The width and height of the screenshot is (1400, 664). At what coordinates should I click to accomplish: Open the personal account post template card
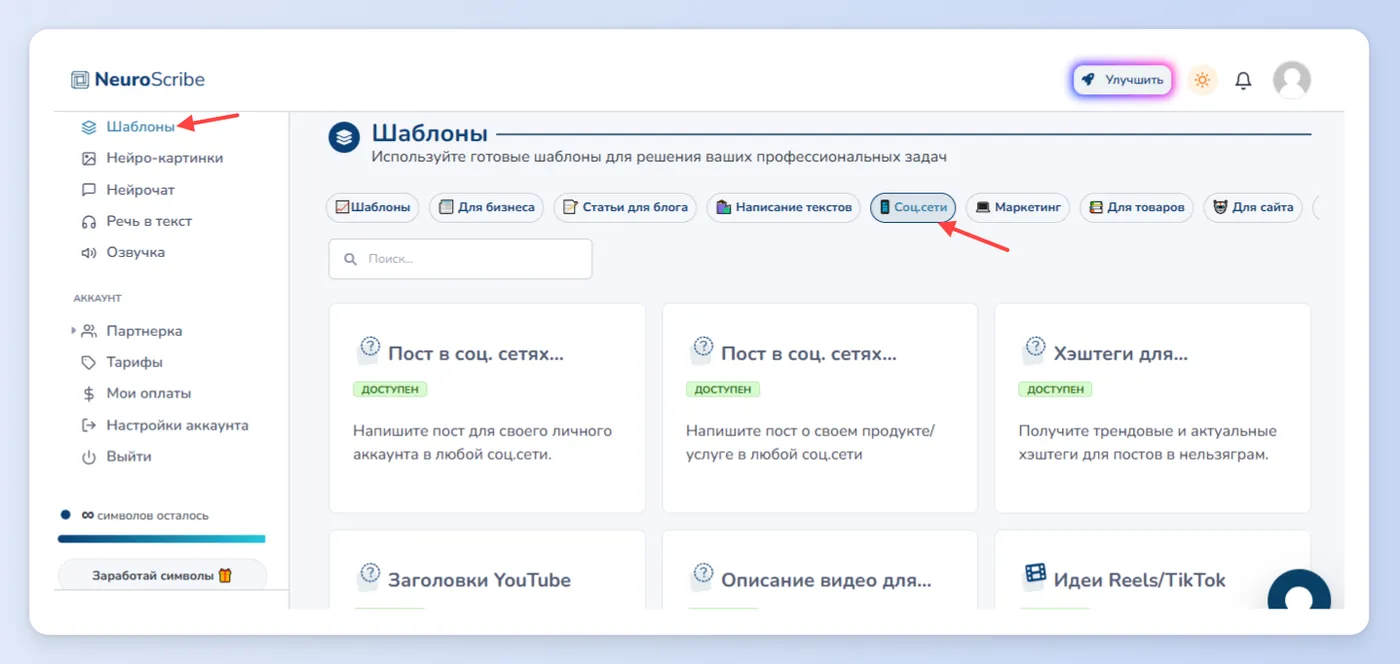click(487, 408)
